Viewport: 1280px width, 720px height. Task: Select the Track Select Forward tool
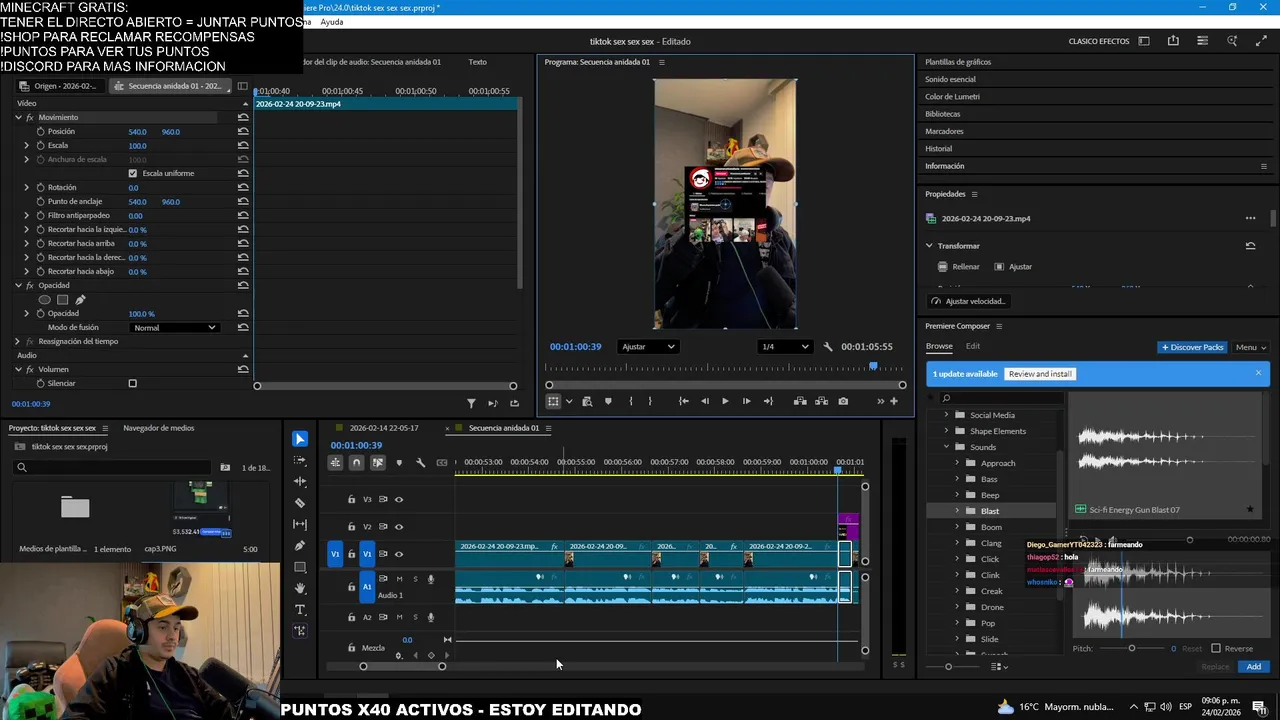click(300, 461)
